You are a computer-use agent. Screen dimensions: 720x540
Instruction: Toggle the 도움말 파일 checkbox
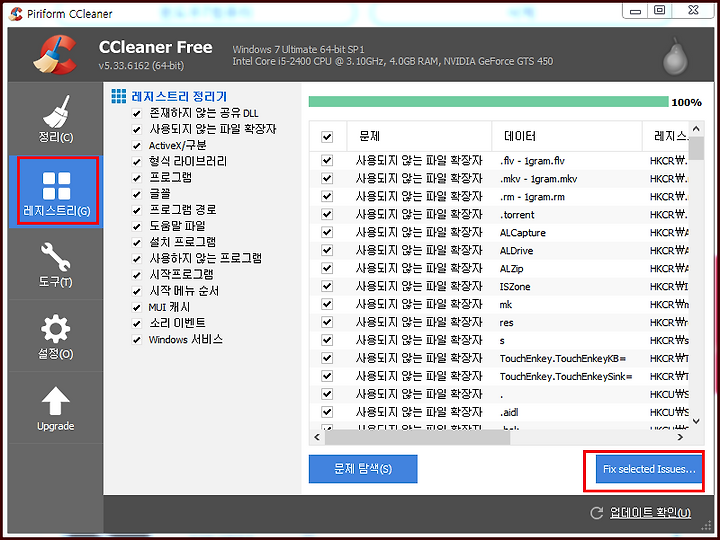pos(136,227)
